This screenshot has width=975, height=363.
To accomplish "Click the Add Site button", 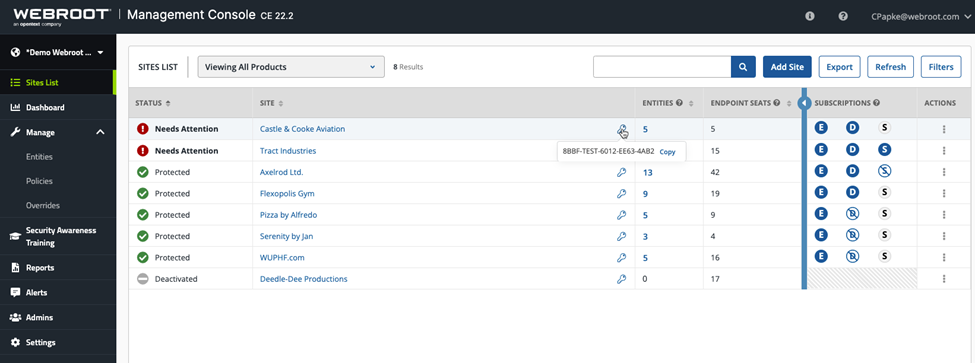I will [787, 67].
